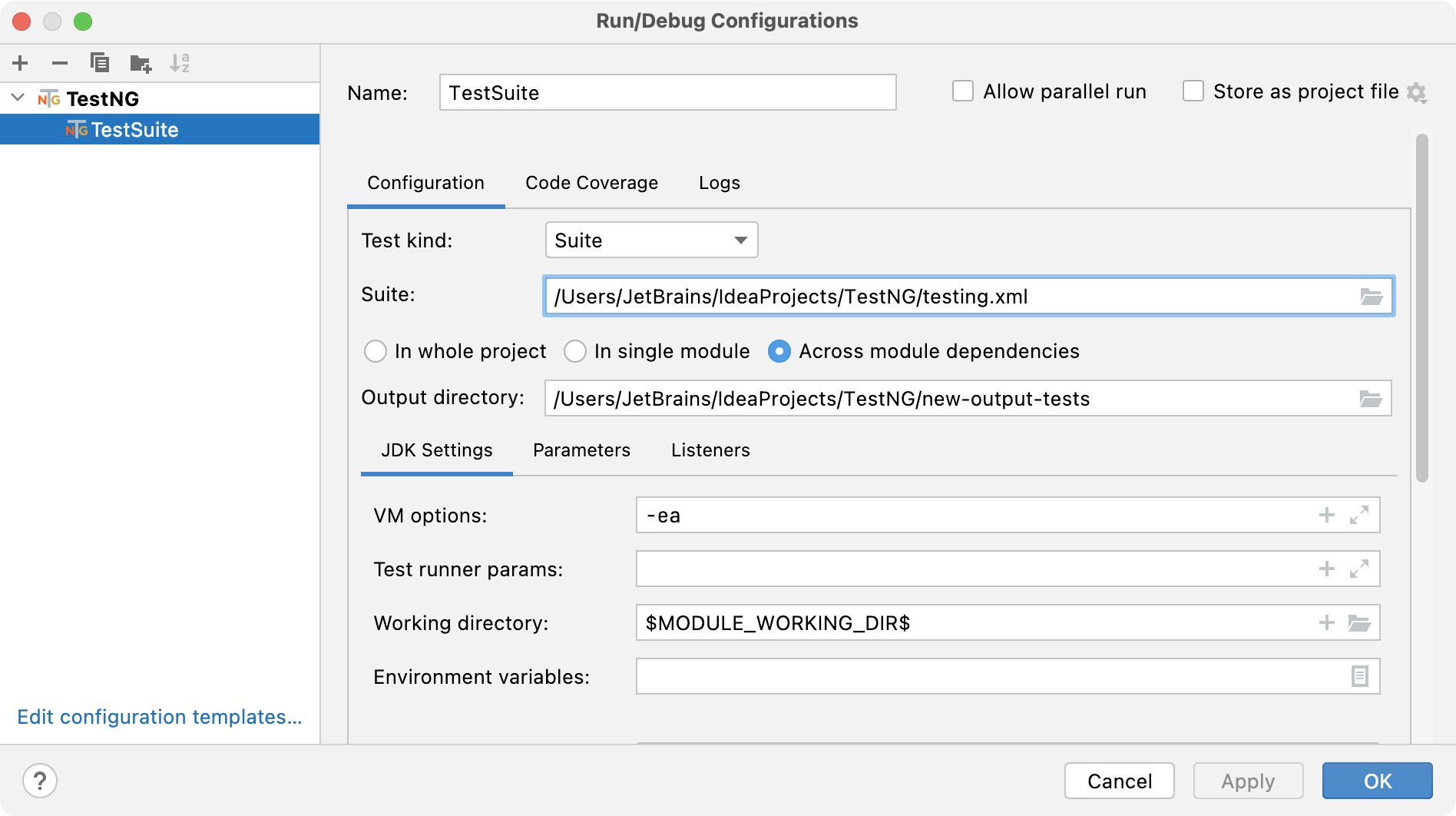Browse for Suite XML file

[x=1372, y=297]
